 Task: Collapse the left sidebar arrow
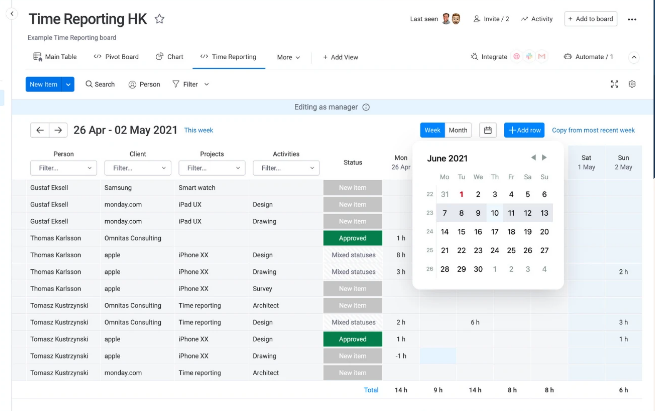pyautogui.click(x=12, y=14)
